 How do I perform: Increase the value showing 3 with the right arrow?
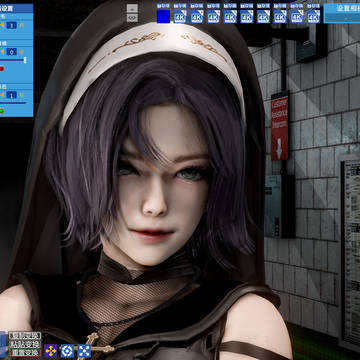(x=21, y=25)
